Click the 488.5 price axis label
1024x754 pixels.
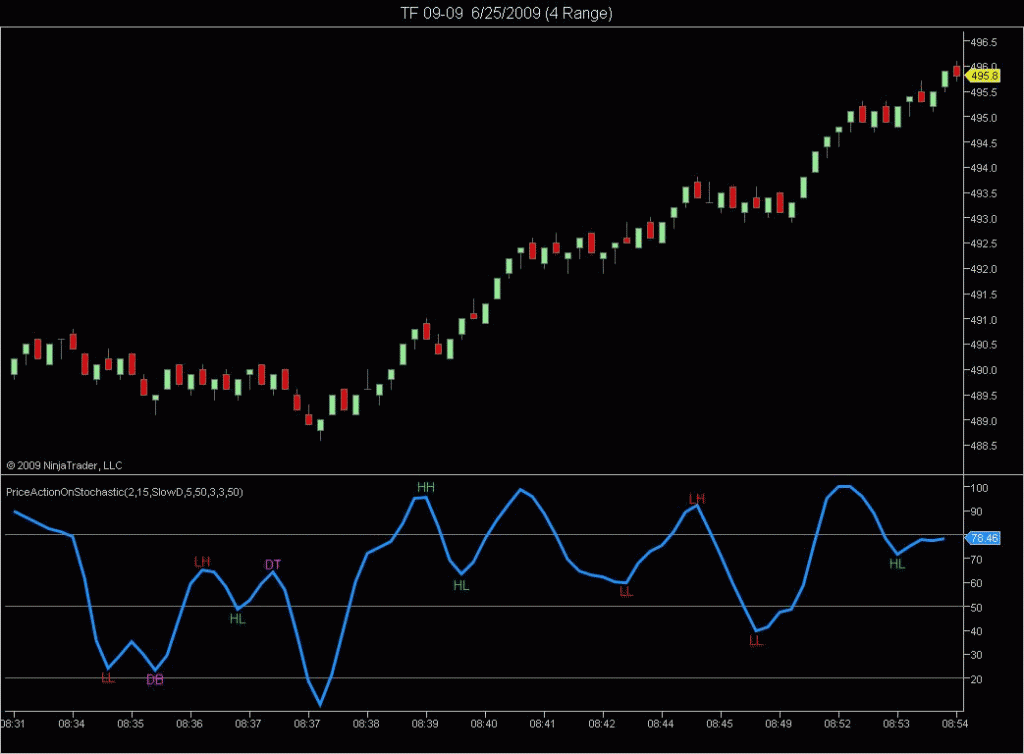click(984, 446)
